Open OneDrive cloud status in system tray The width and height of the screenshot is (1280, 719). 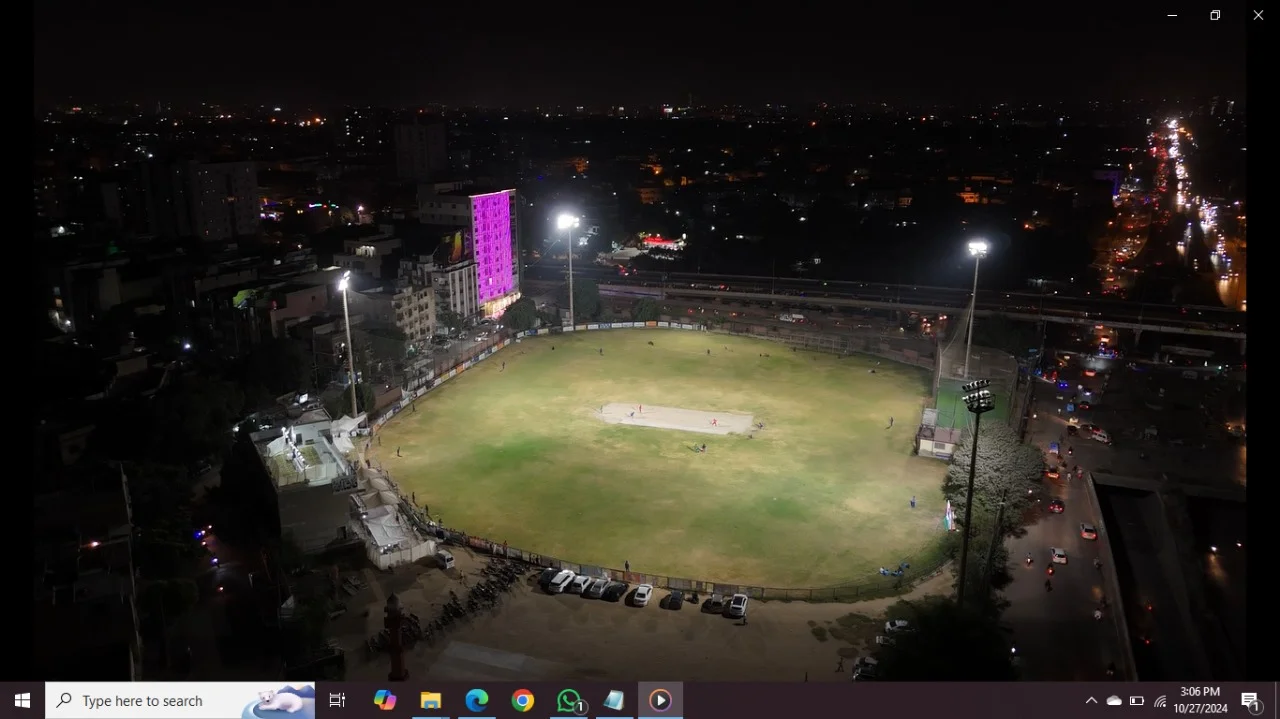tap(1114, 701)
